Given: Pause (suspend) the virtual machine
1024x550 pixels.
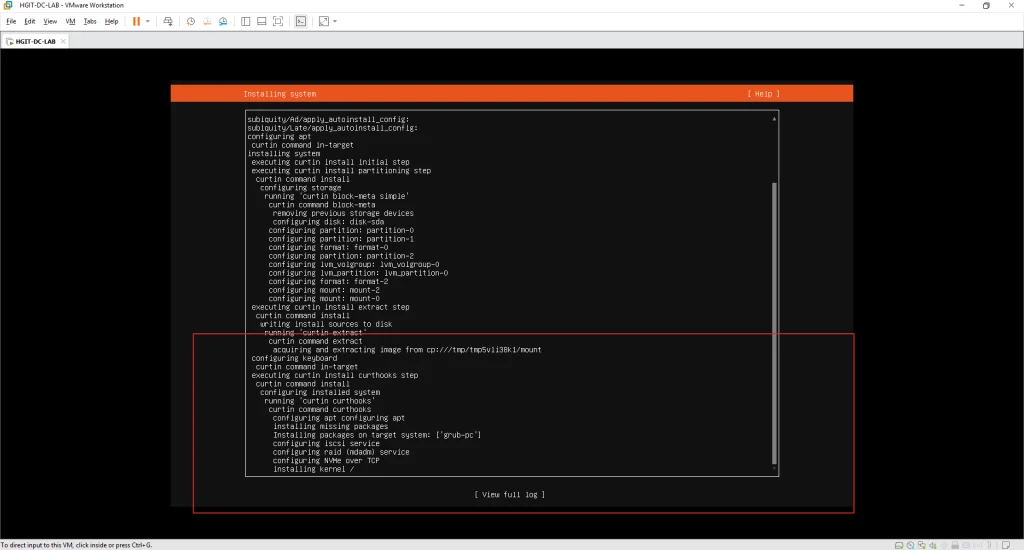Looking at the screenshot, I should pyautogui.click(x=136, y=22).
